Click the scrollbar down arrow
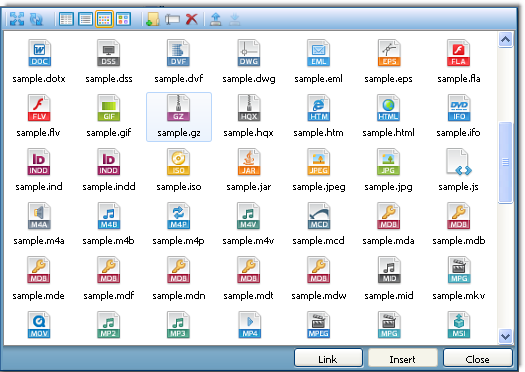 [505, 336]
